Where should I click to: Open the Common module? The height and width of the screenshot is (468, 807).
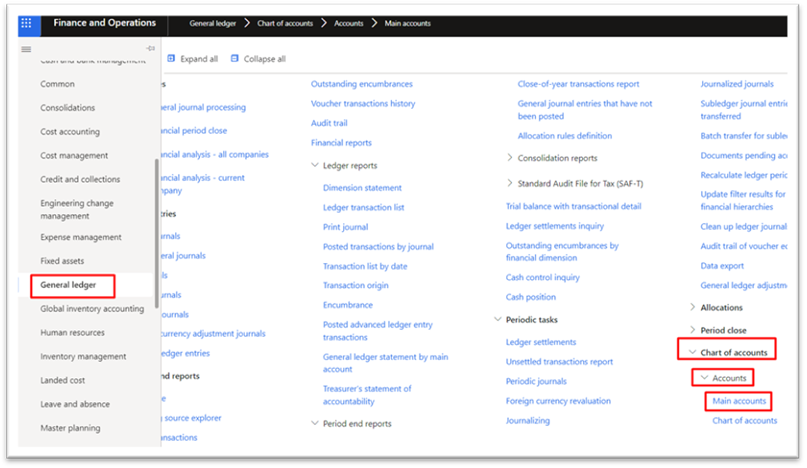tap(58, 84)
